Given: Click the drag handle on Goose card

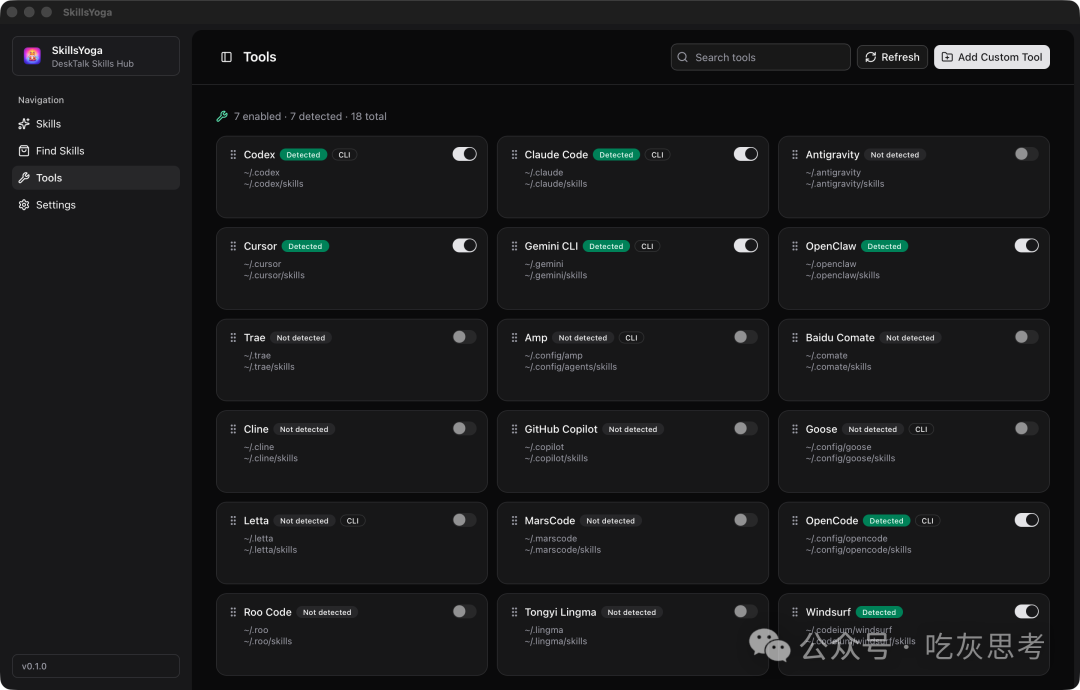Looking at the screenshot, I should [795, 429].
